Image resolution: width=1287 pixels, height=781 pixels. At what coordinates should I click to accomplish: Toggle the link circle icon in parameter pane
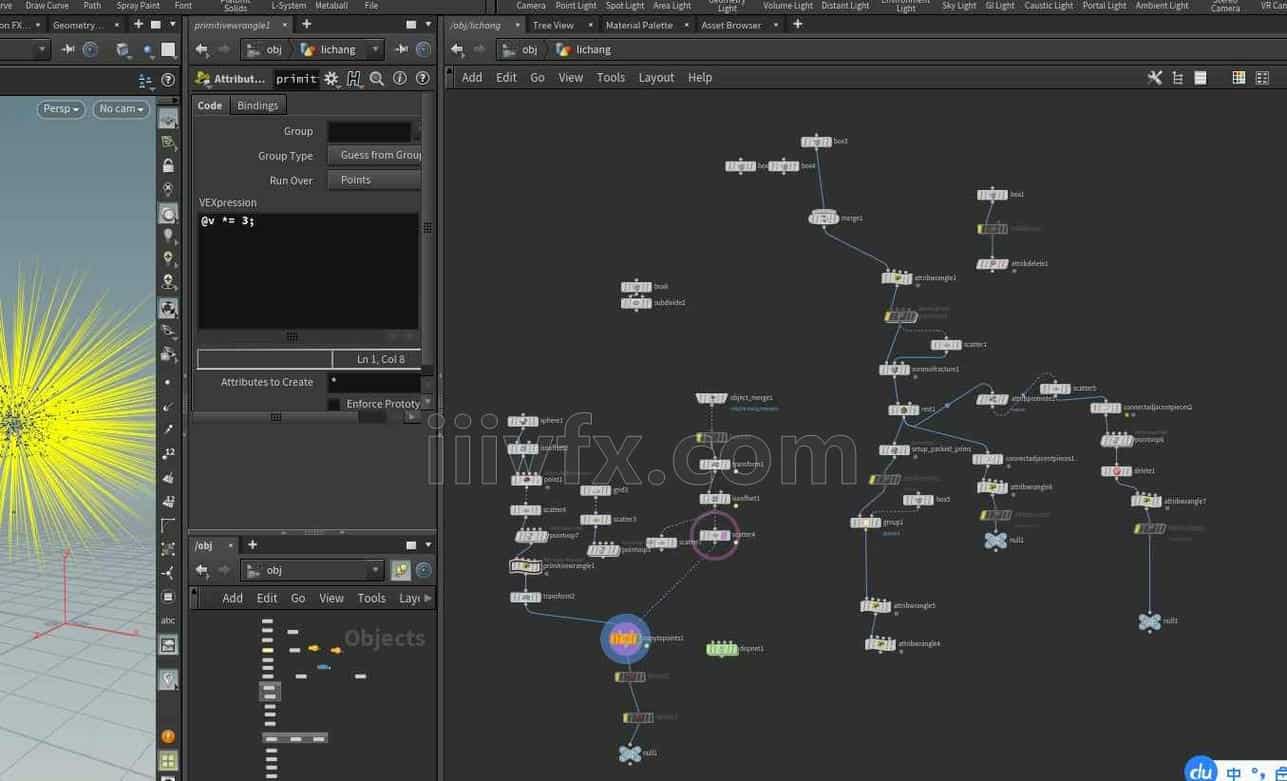point(424,49)
